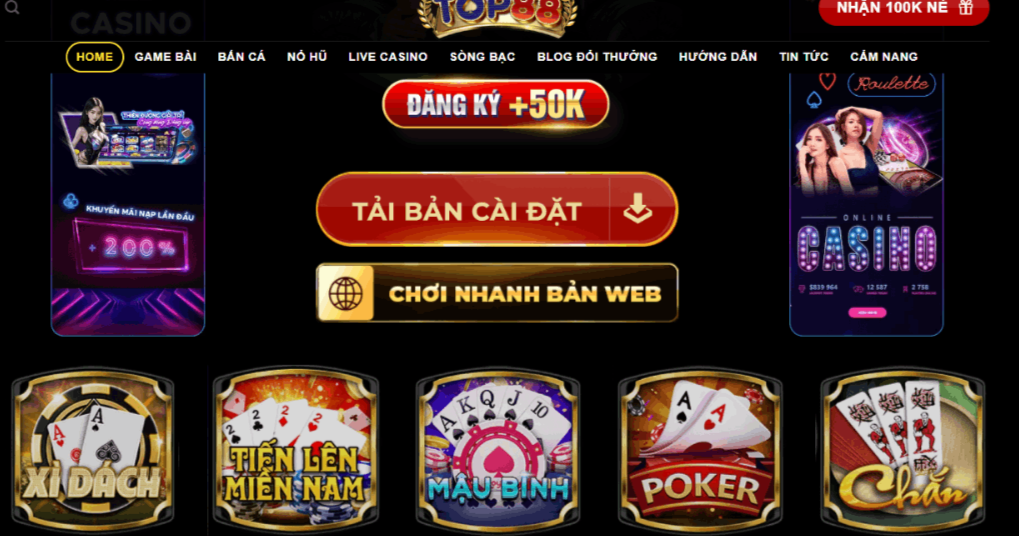
Task: Open the HƯỚNG DẪN menu
Action: click(x=718, y=57)
